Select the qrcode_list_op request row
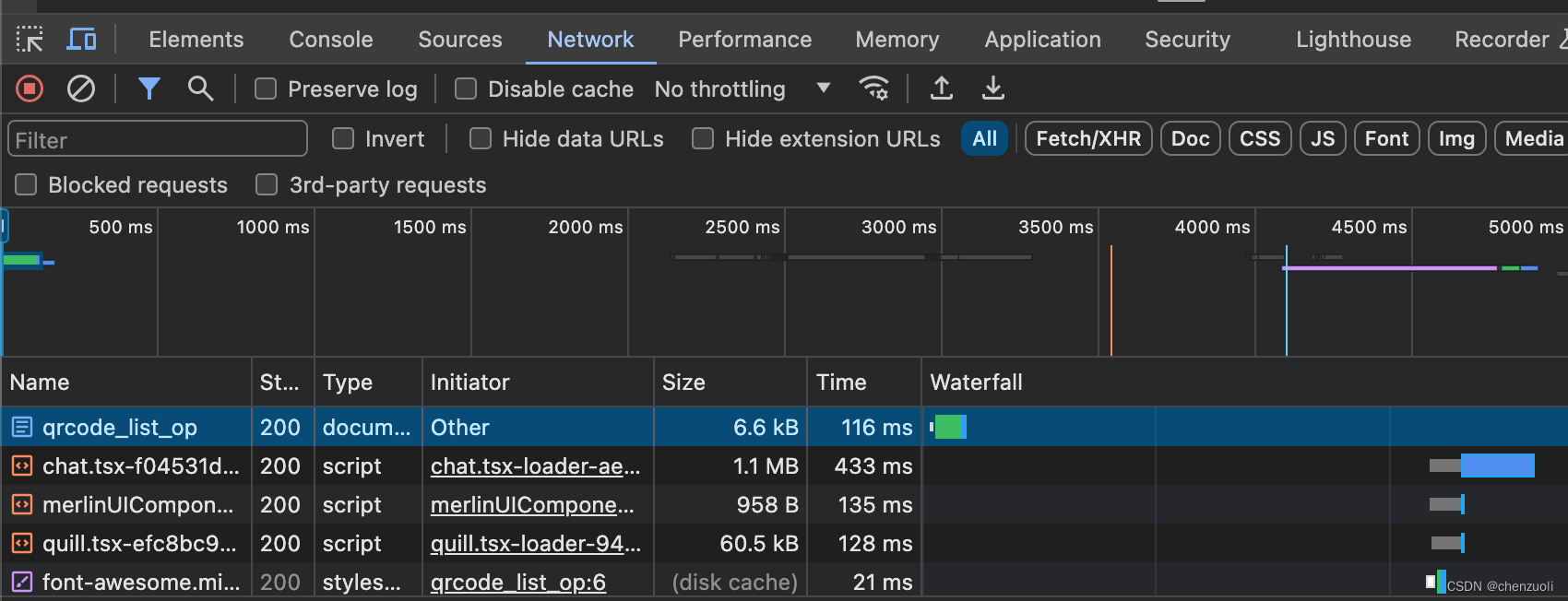This screenshot has height=601, width=1568. [120, 428]
